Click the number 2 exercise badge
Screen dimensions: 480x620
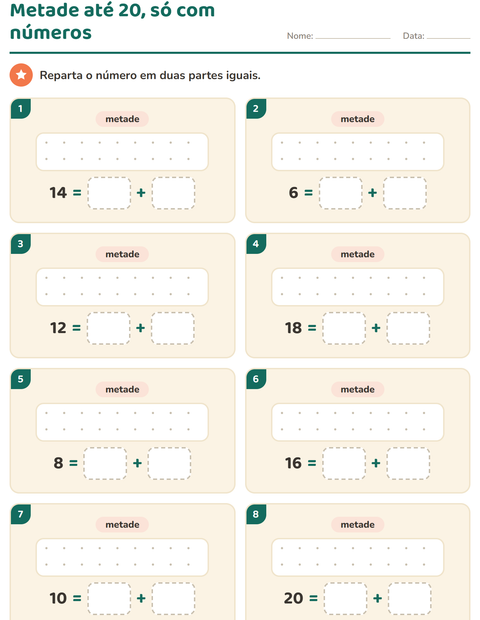pyautogui.click(x=256, y=109)
